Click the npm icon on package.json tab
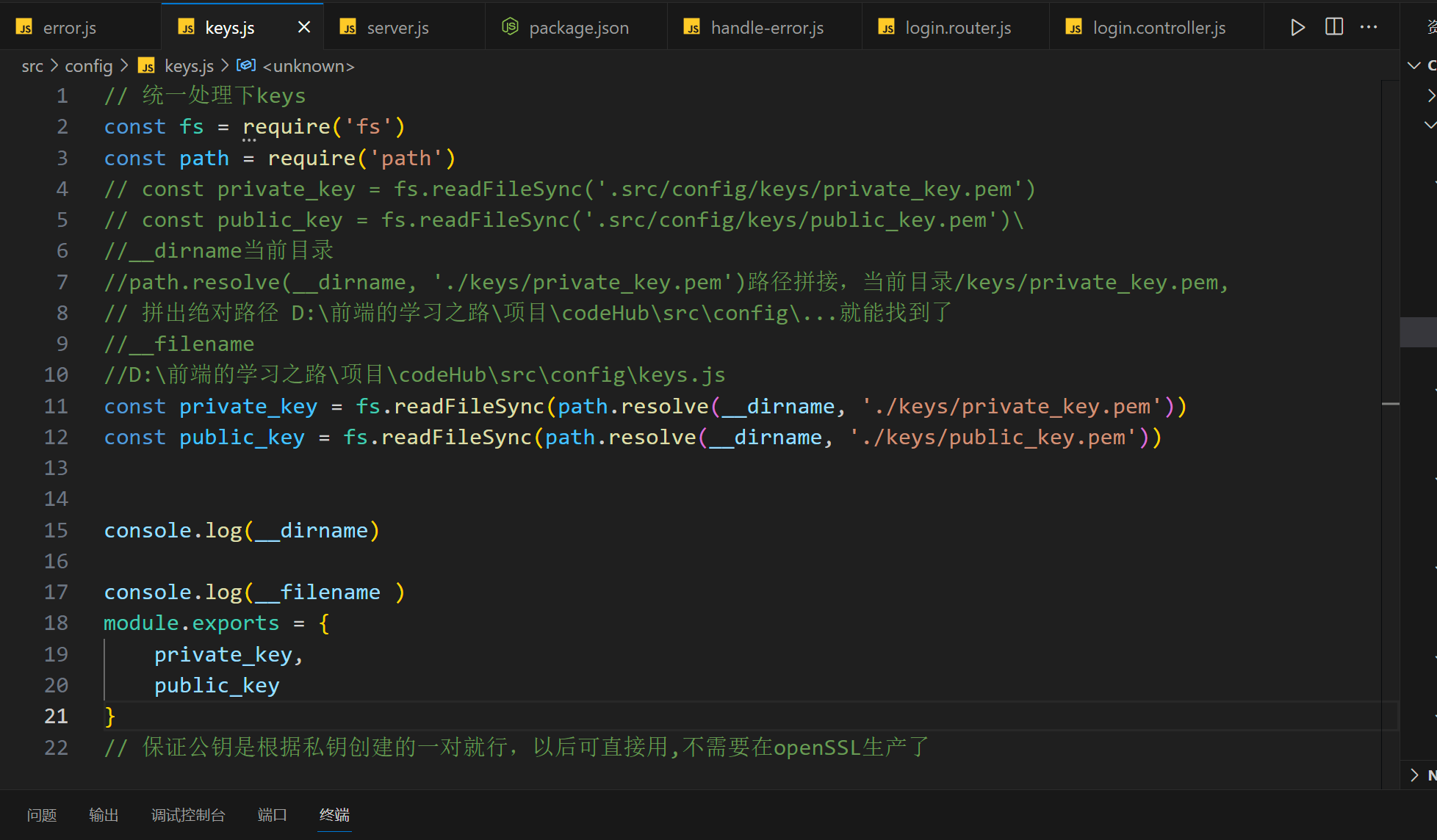The image size is (1437, 840). [x=509, y=26]
